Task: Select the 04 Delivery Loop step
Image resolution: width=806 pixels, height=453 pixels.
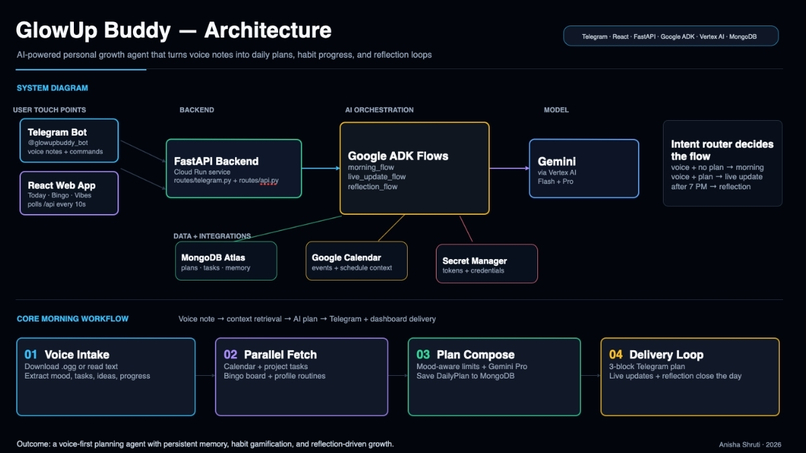Action: 690,376
